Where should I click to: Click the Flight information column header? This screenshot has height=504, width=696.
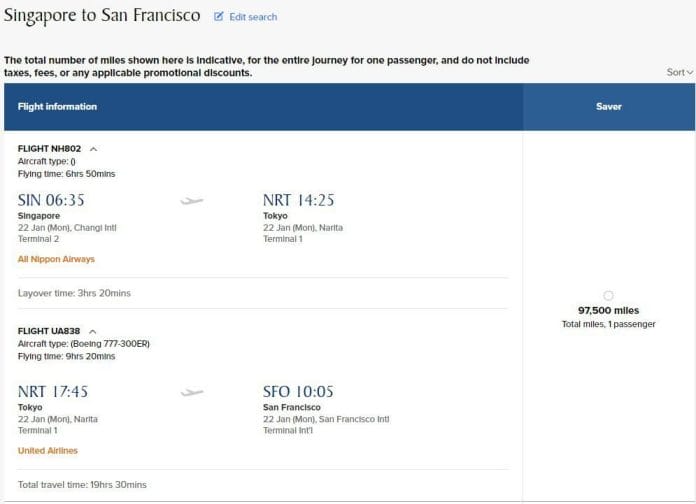pos(57,107)
